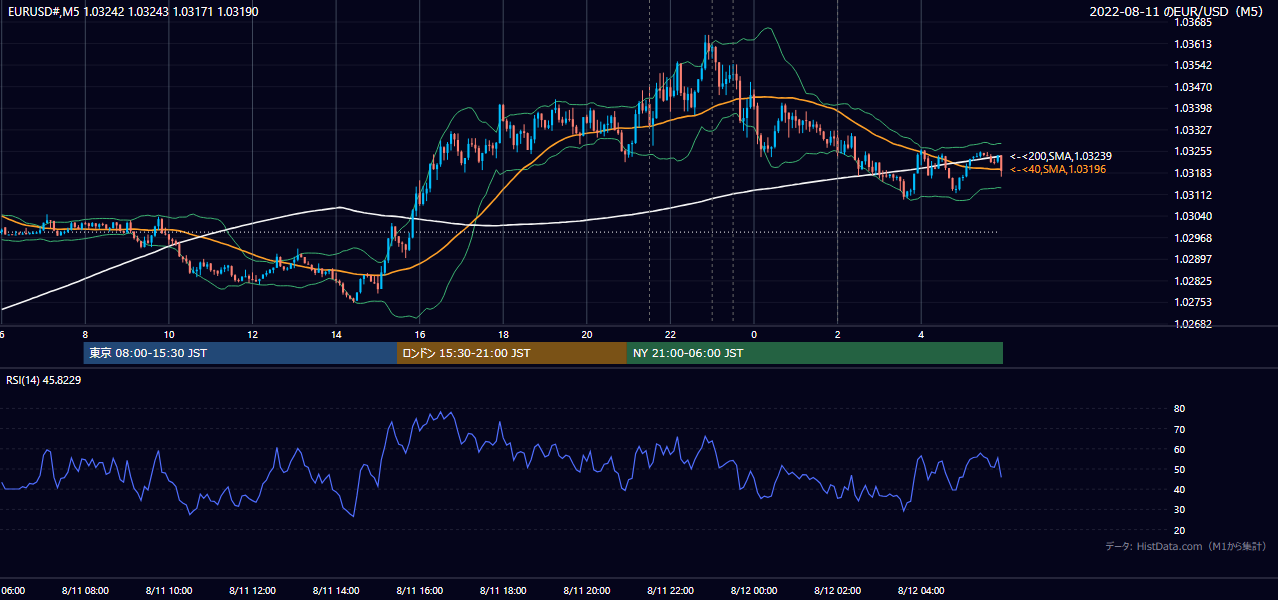
Task: Click hour label 8 under price chart
Action: click(85, 334)
